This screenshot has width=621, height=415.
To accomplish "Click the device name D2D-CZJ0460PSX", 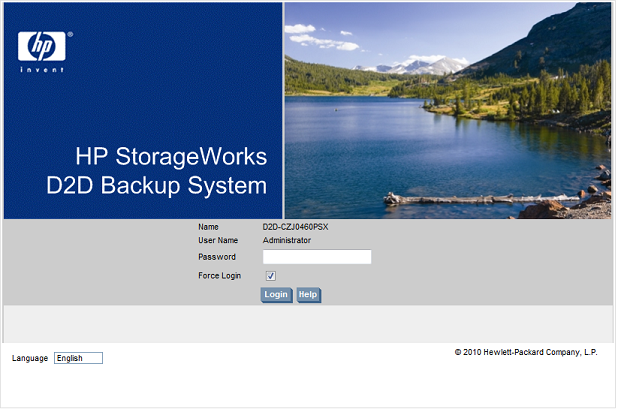I will [295, 227].
